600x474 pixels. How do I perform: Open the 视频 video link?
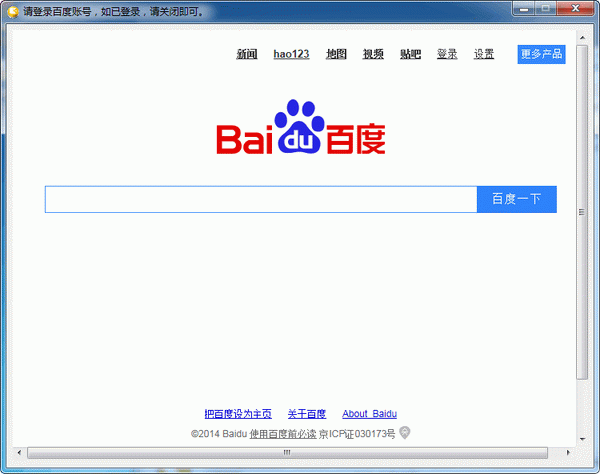(x=373, y=54)
